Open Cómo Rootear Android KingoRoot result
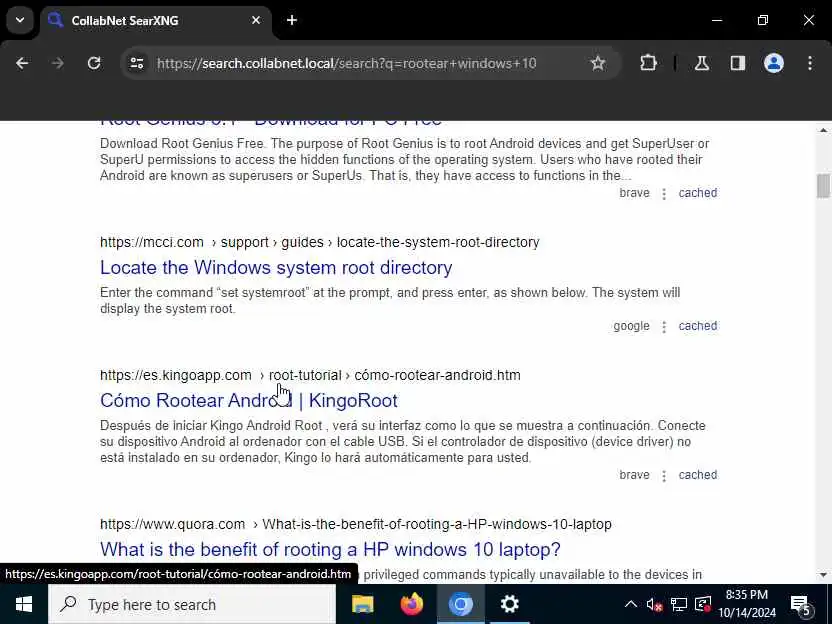The height and width of the screenshot is (624, 832). (248, 400)
